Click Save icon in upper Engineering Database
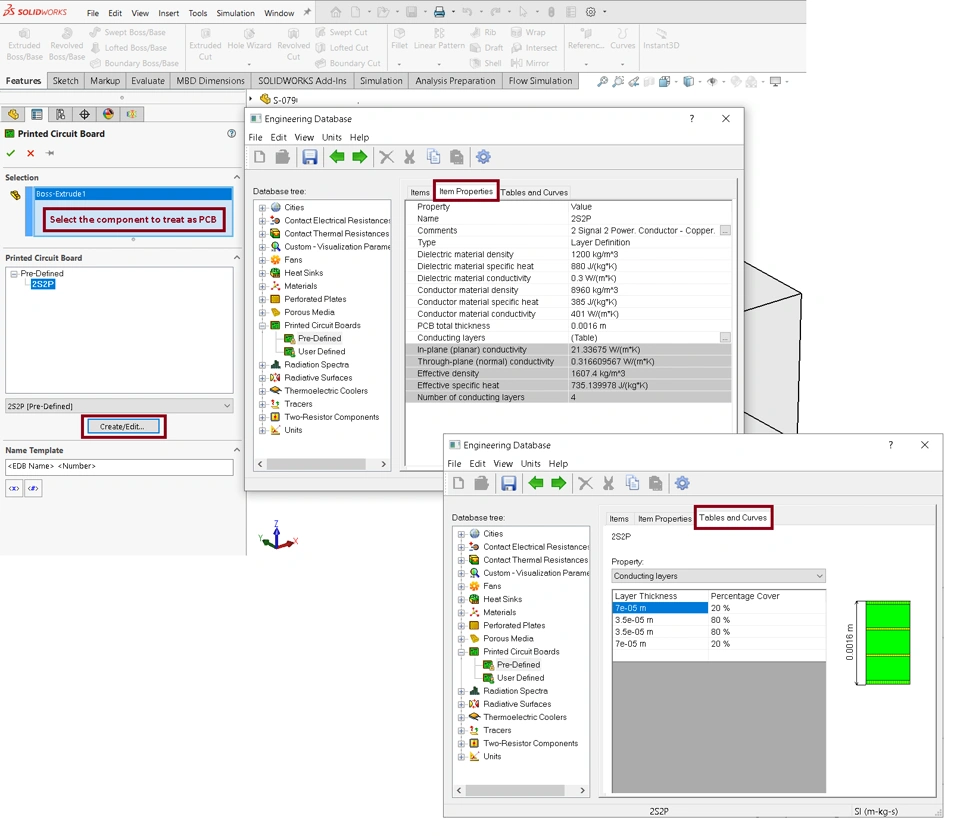Image resolution: width=960 pixels, height=836 pixels. pyautogui.click(x=310, y=157)
